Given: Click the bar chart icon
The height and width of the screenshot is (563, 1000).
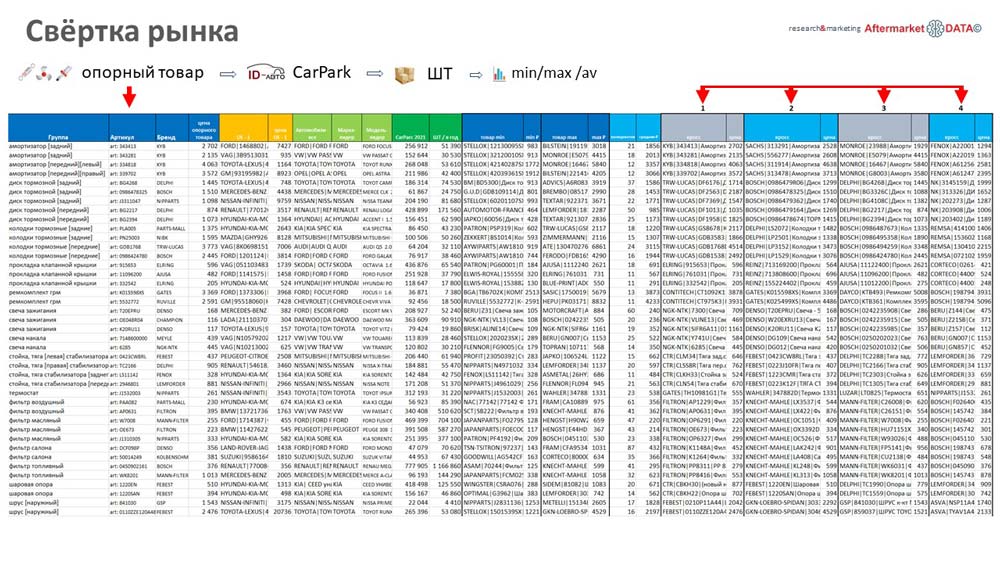Looking at the screenshot, I should pyautogui.click(x=499, y=74).
